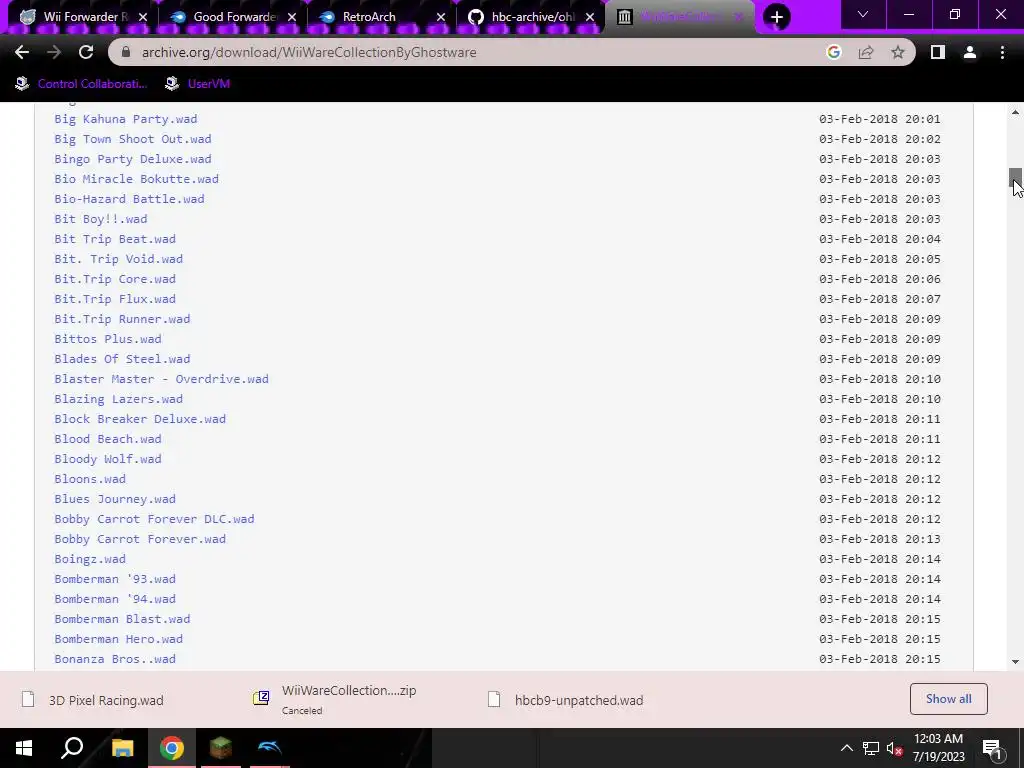The image size is (1024, 768).
Task: Download Bomberman Hero.wad
Action: [x=118, y=639]
